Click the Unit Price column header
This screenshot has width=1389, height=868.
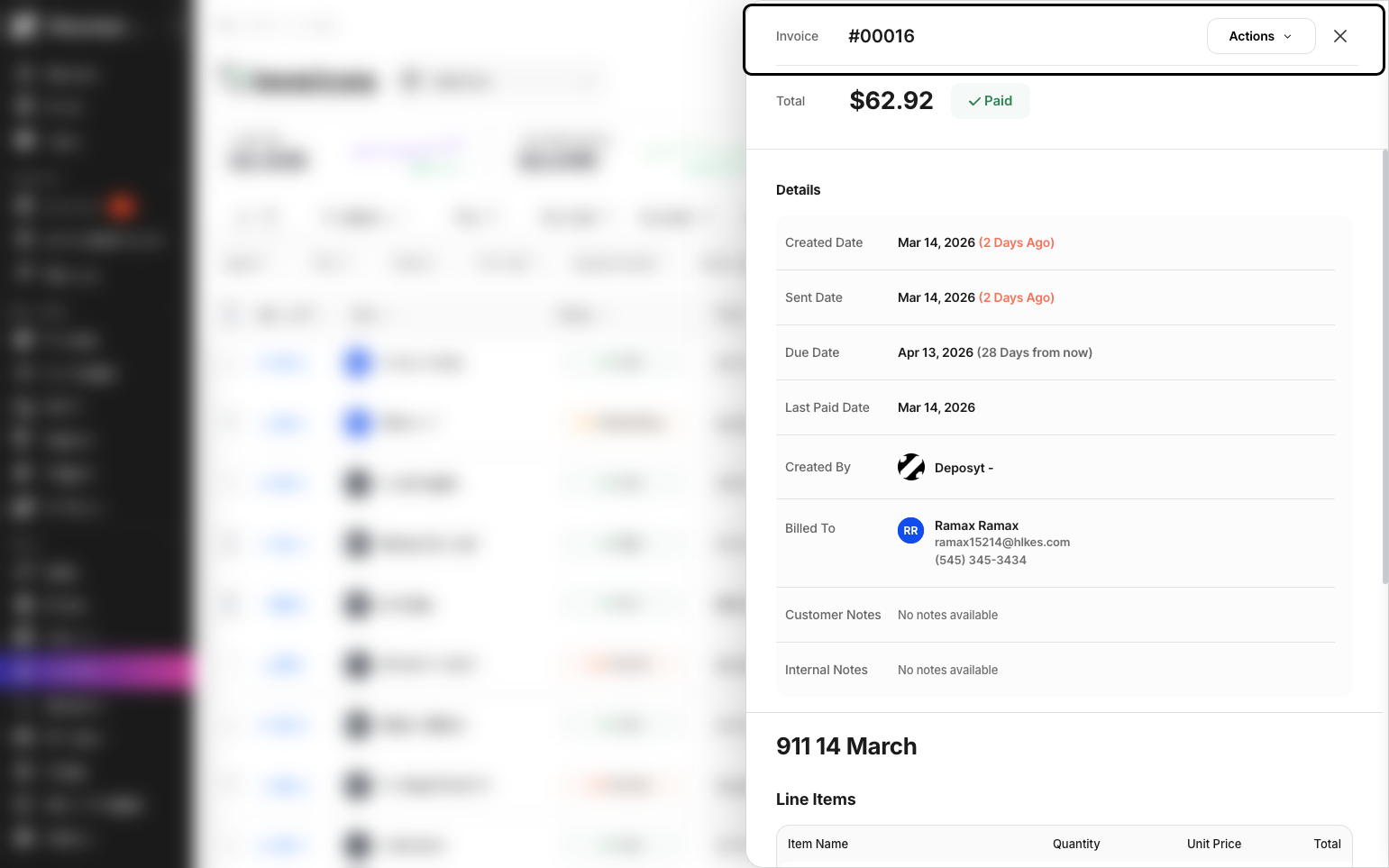point(1214,844)
